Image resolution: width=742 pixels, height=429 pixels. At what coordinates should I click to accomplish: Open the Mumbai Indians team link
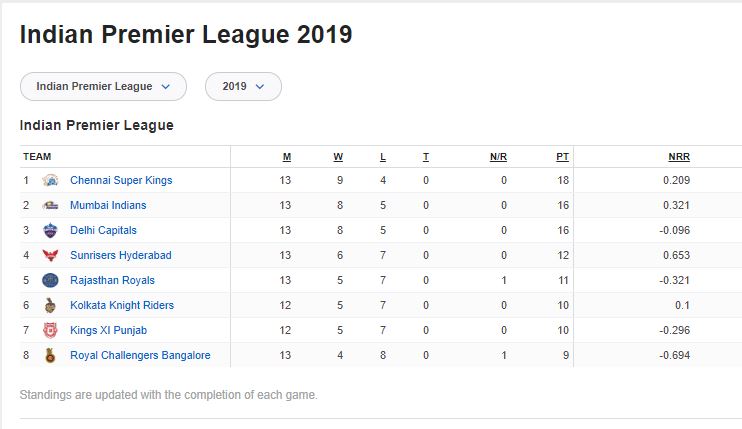tap(108, 206)
